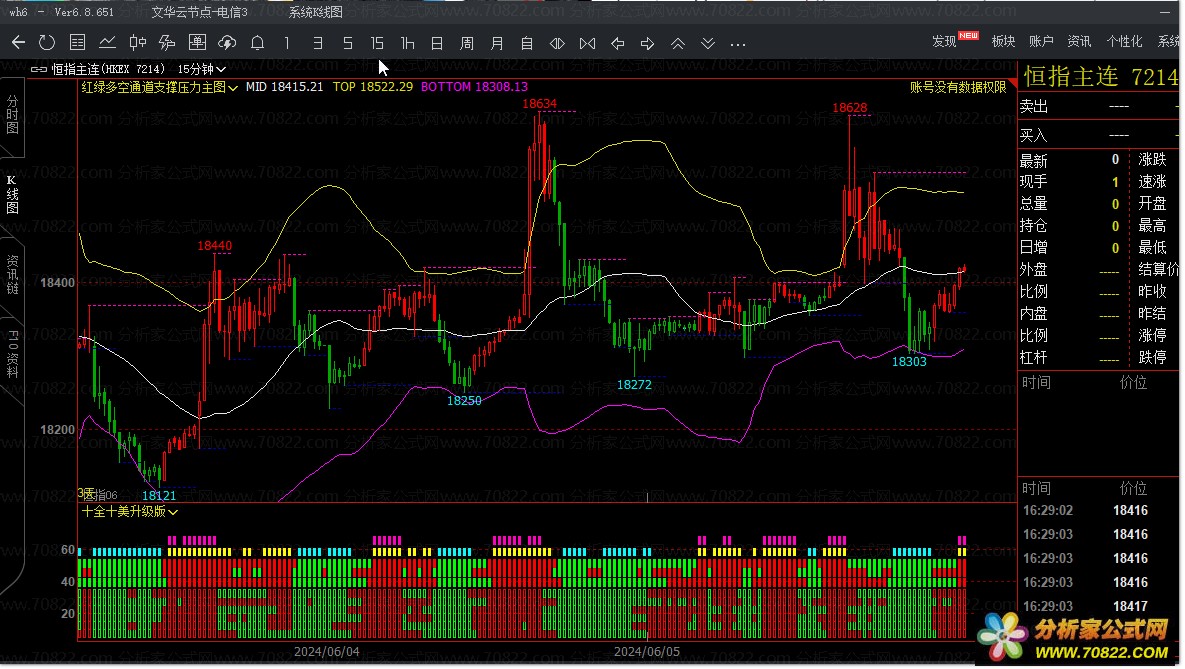Image resolution: width=1185 pixels, height=669 pixels.
Task: Click the compress chart horizontally icon
Action: click(587, 43)
